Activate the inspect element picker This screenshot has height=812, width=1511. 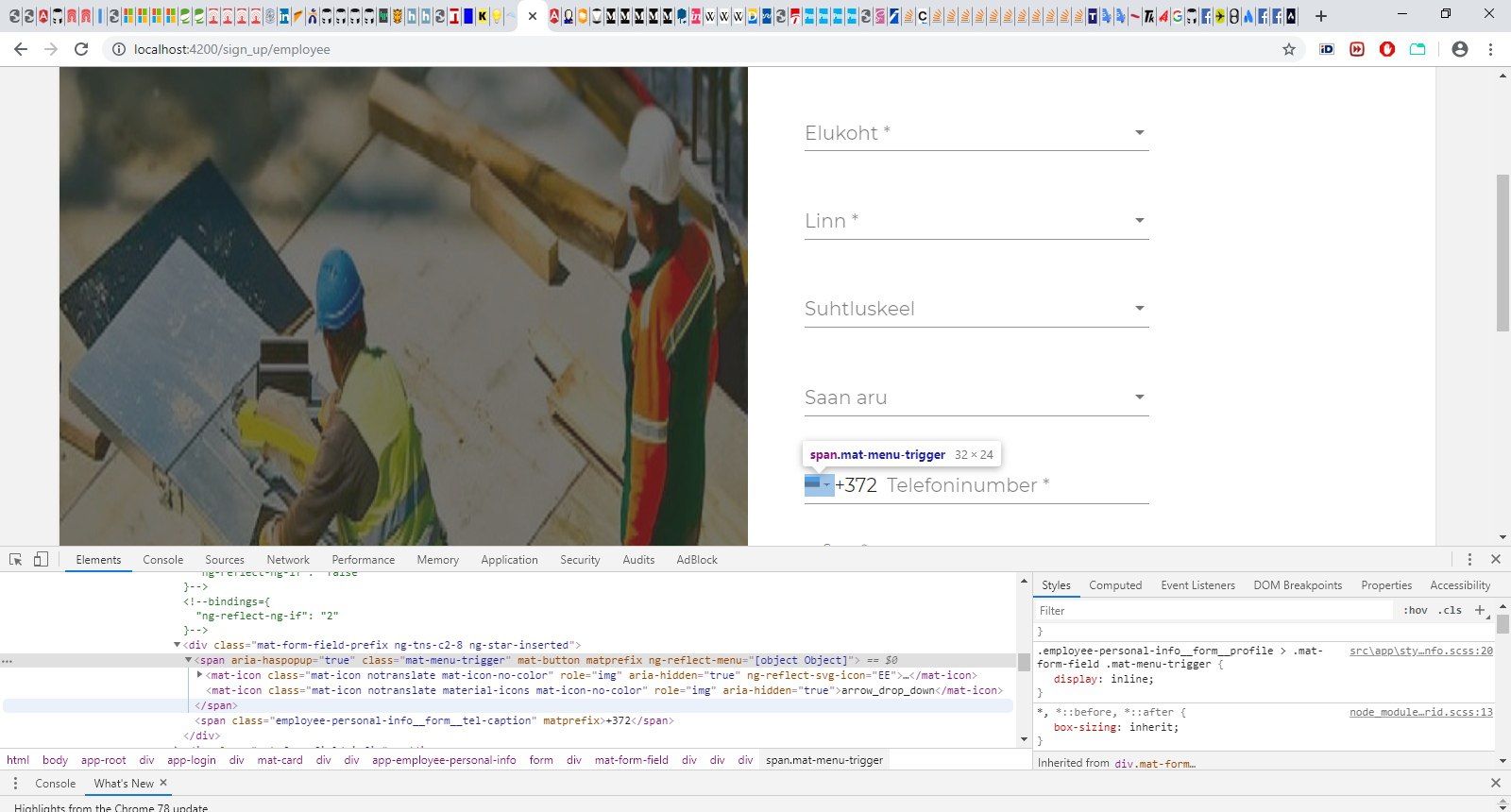16,559
